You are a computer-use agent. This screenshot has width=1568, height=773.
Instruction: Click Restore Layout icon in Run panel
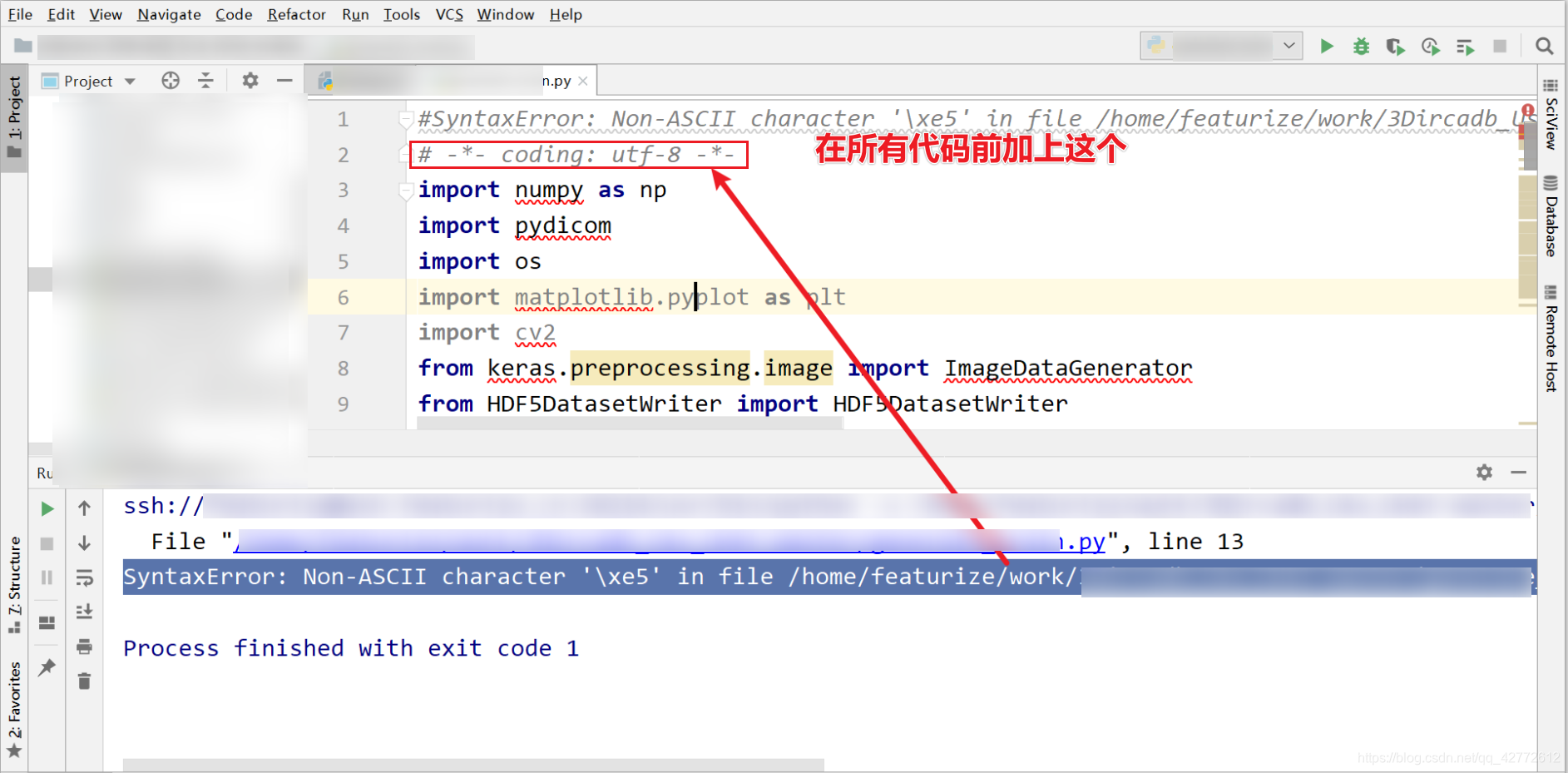point(47,622)
